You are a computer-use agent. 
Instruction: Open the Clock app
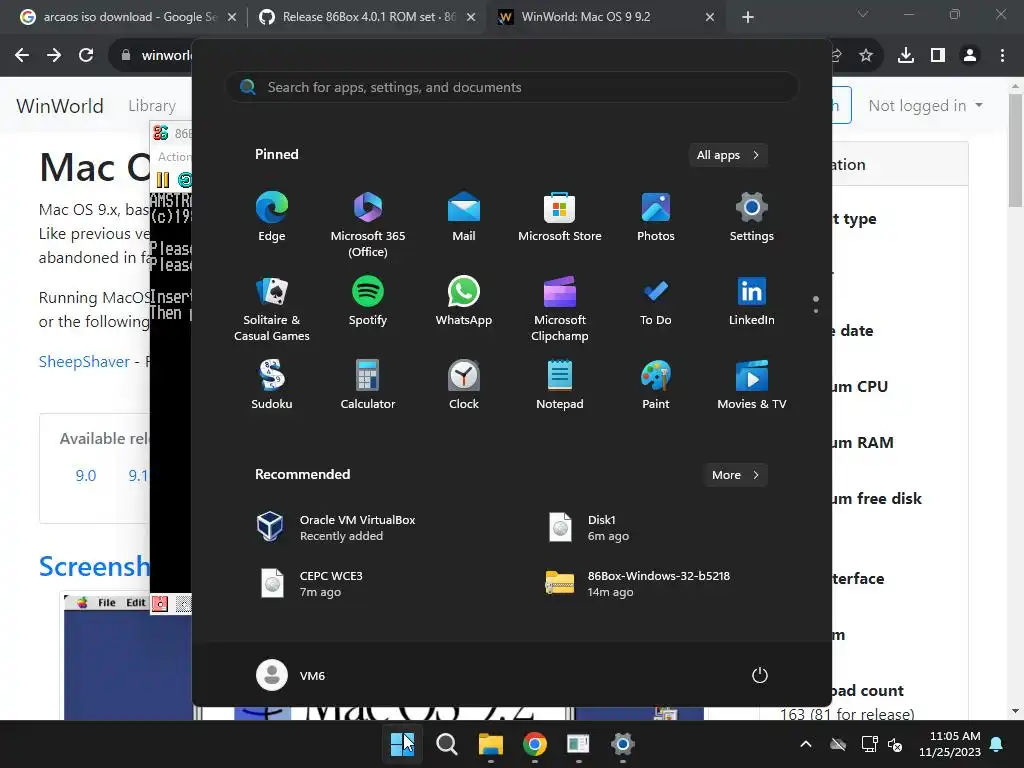464,385
